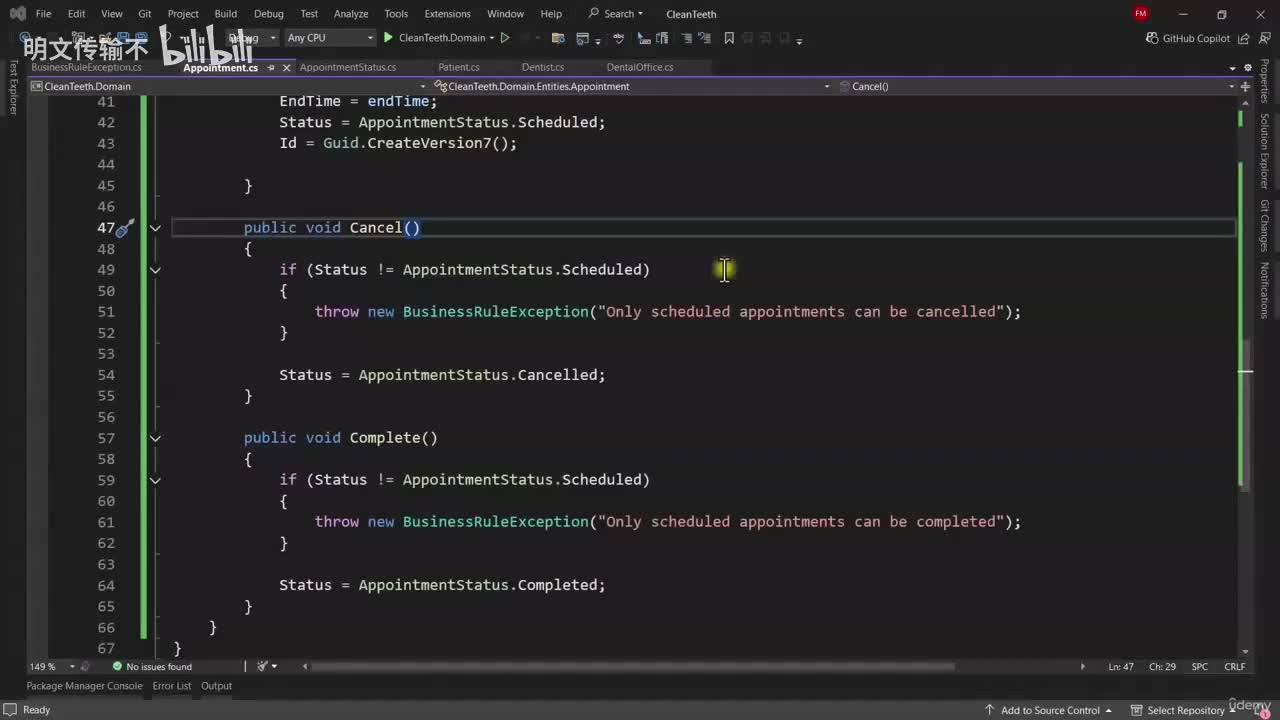Switch to the Dentist.cs tab
Image resolution: width=1280 pixels, height=720 pixels.
[543, 67]
